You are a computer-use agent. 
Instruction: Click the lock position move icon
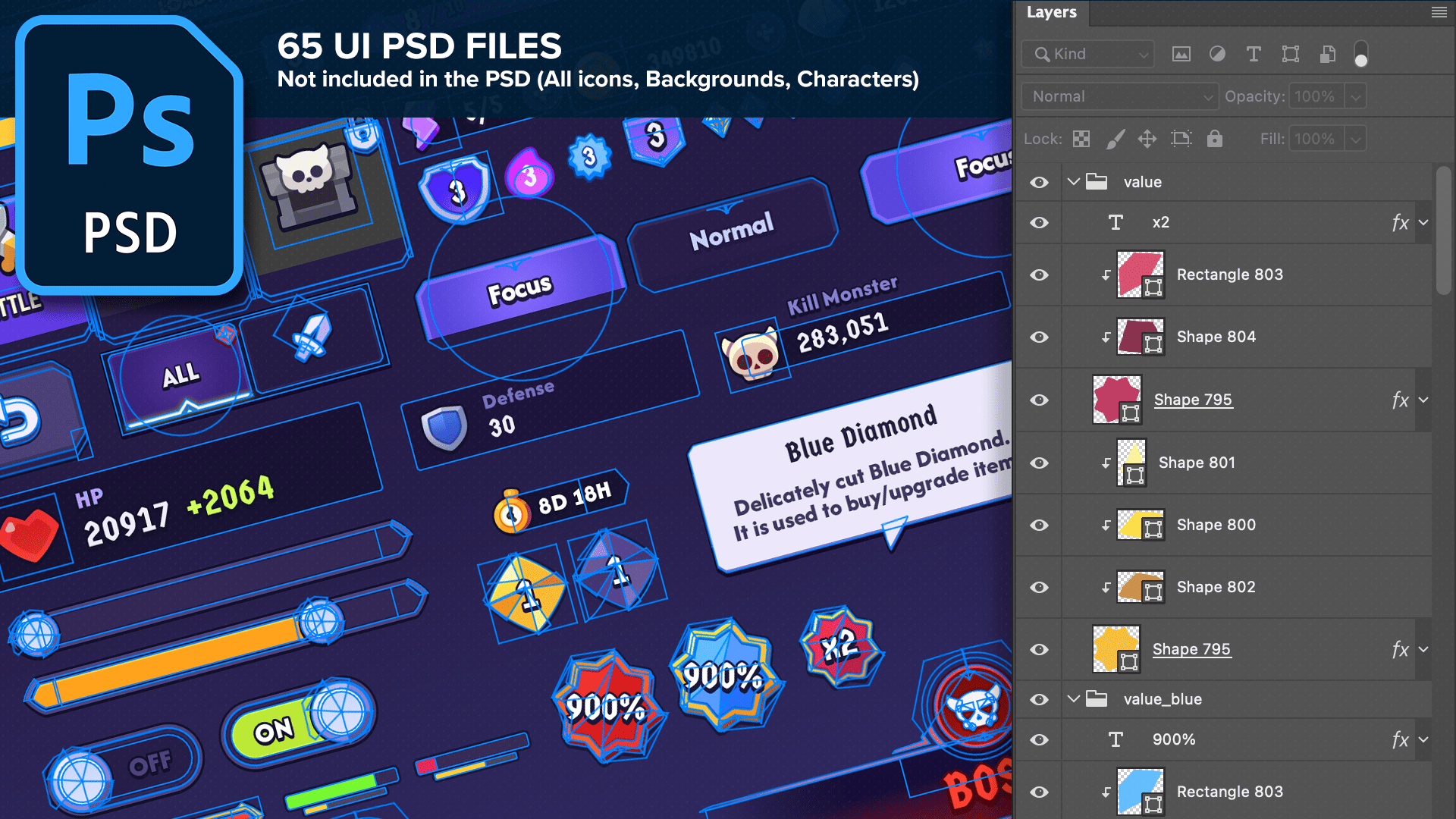1147,139
